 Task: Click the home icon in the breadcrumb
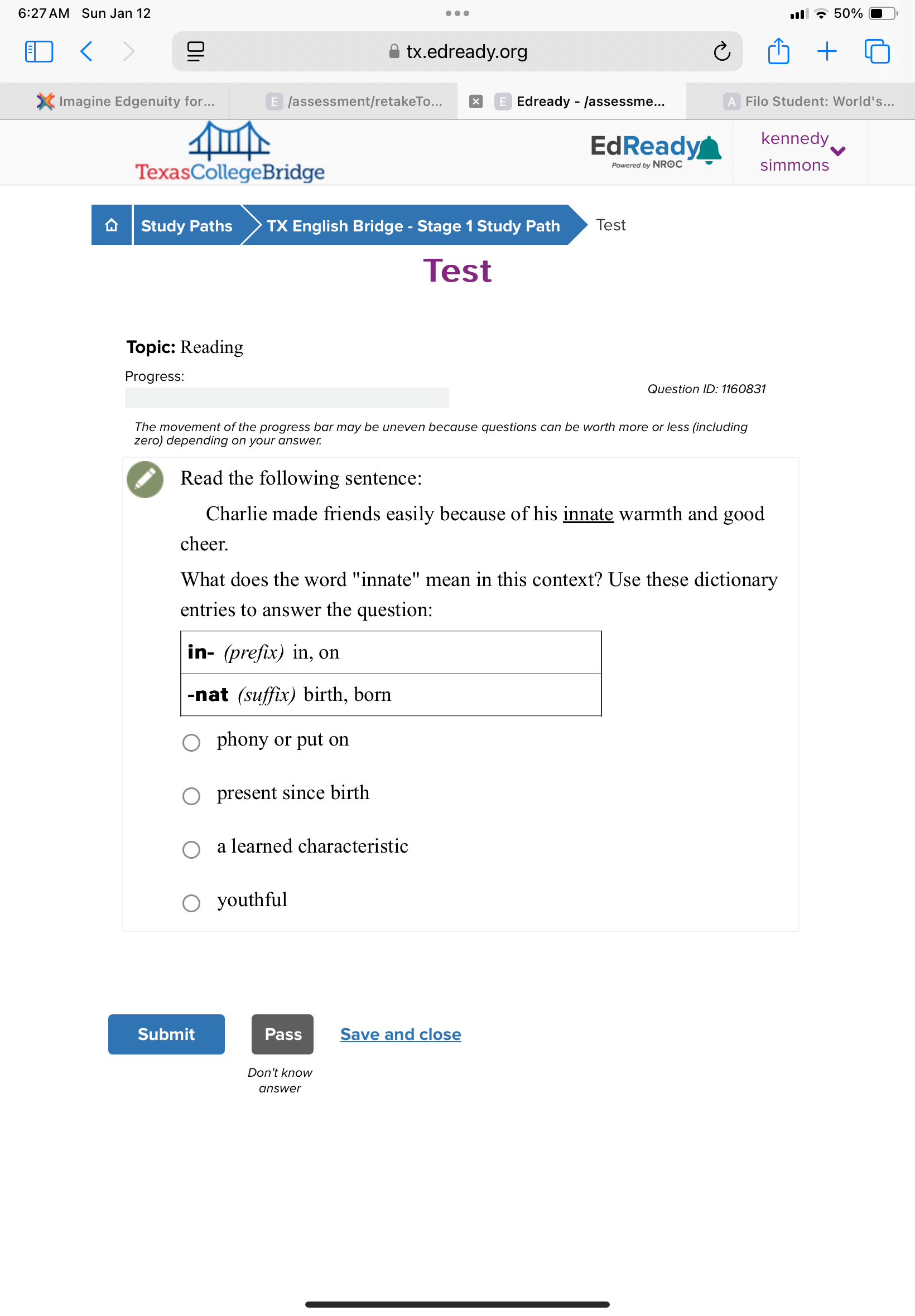tap(111, 225)
